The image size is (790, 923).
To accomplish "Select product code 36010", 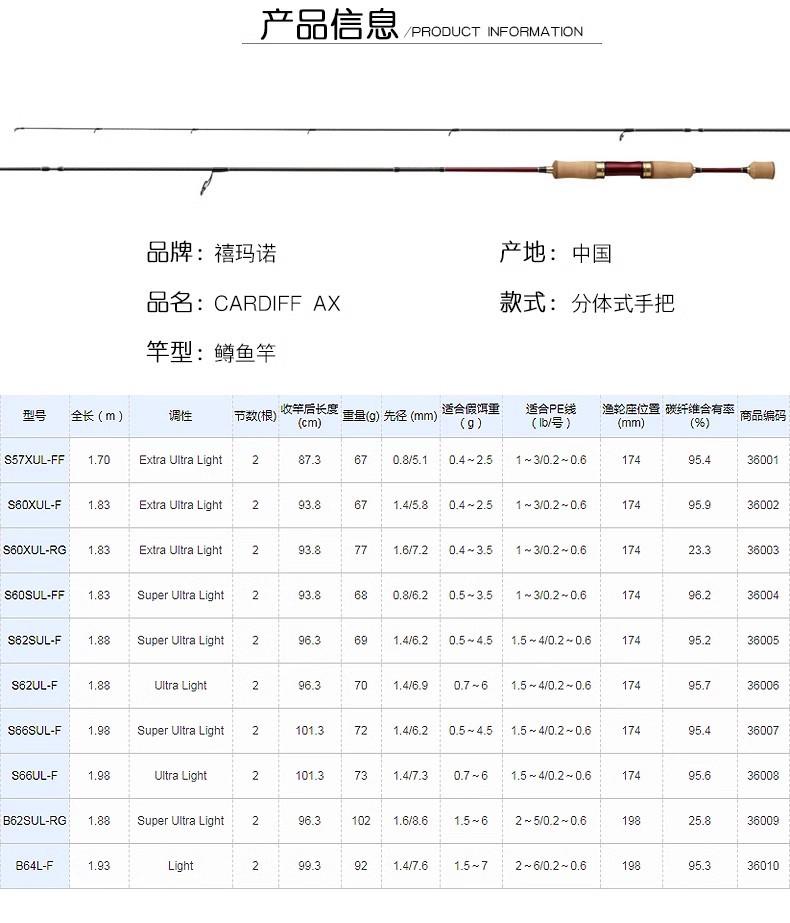I will pyautogui.click(x=763, y=866).
